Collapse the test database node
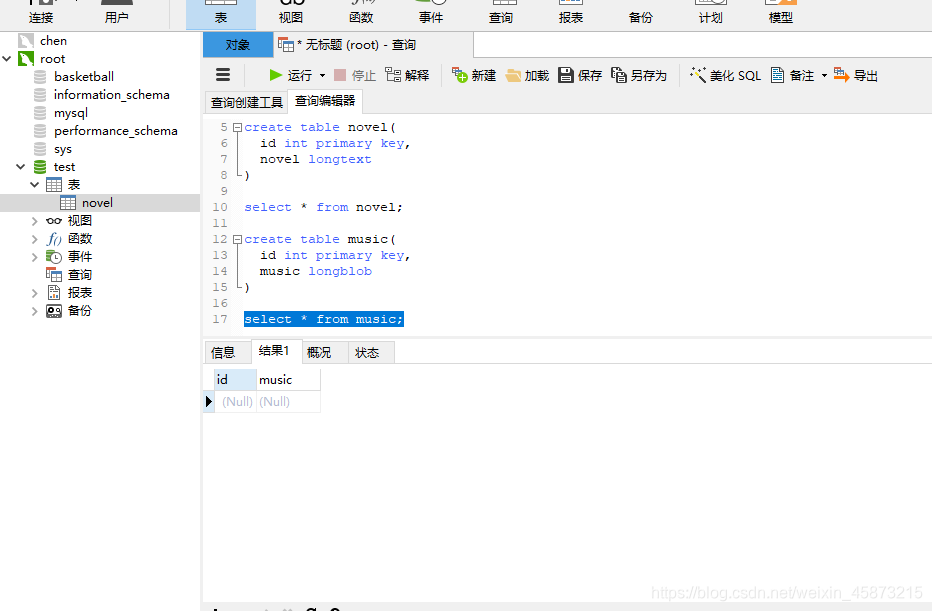This screenshot has width=932, height=611. [x=21, y=167]
